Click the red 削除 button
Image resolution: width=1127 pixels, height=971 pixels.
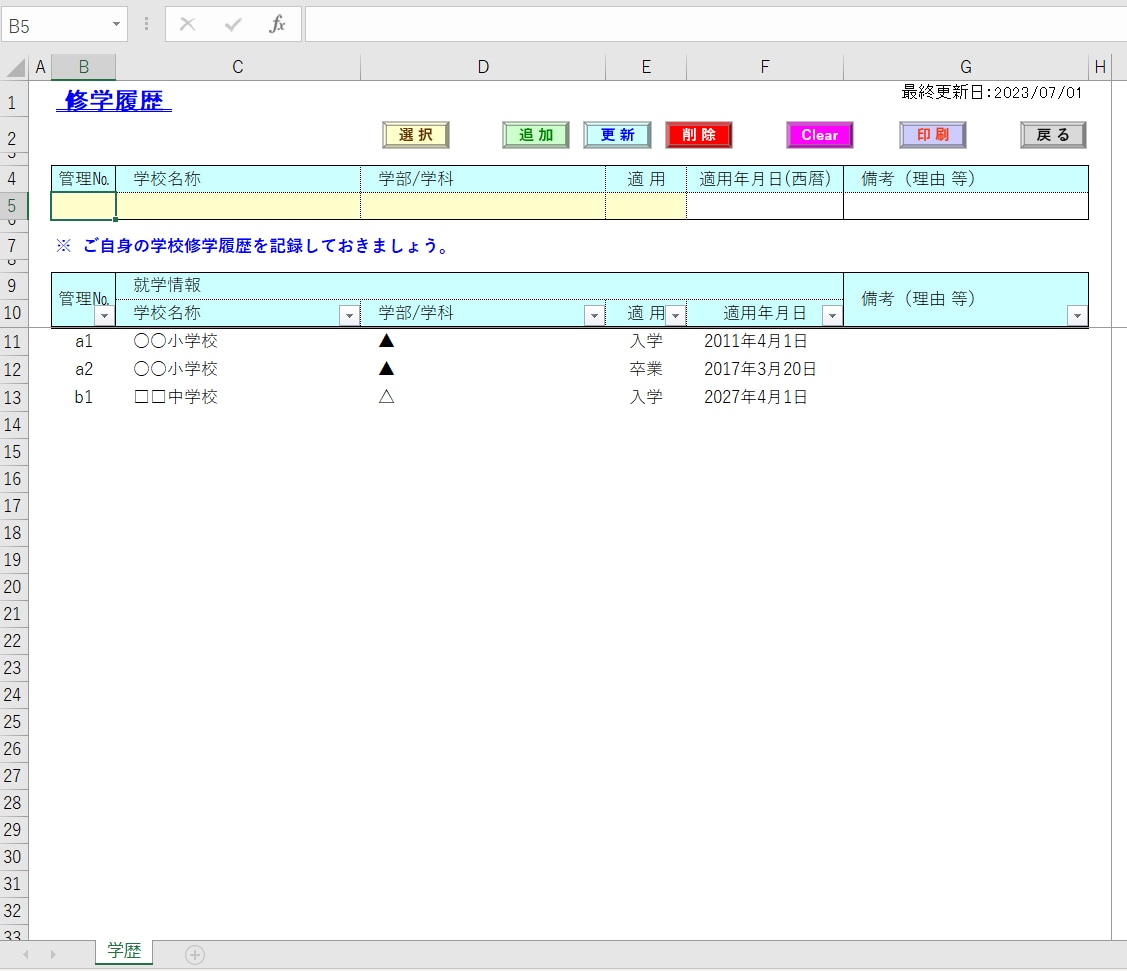coord(699,135)
